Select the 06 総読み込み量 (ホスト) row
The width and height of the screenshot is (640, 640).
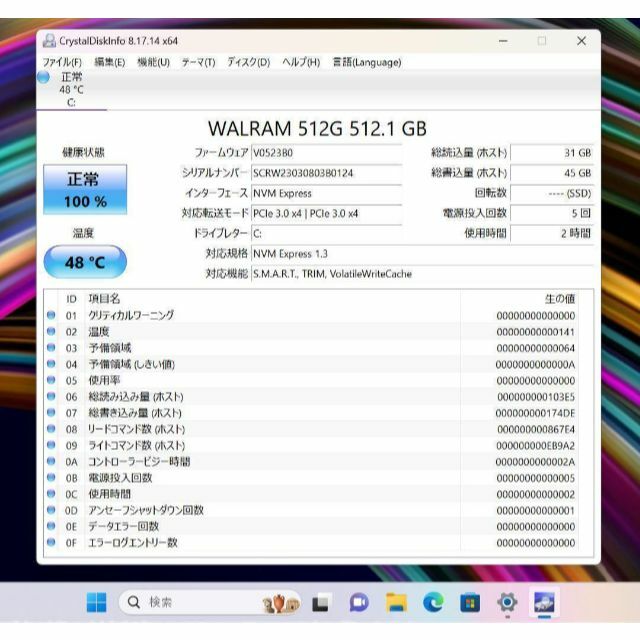point(312,397)
